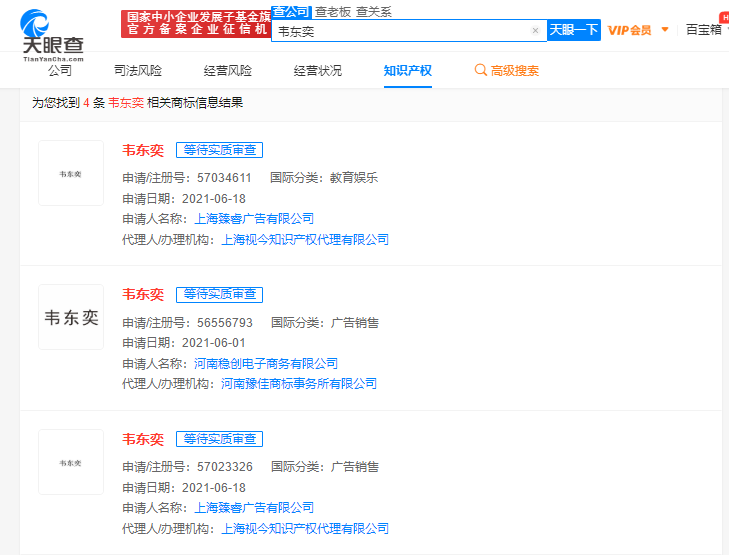
Task: Select the 知识产权 tab
Action: 408,71
